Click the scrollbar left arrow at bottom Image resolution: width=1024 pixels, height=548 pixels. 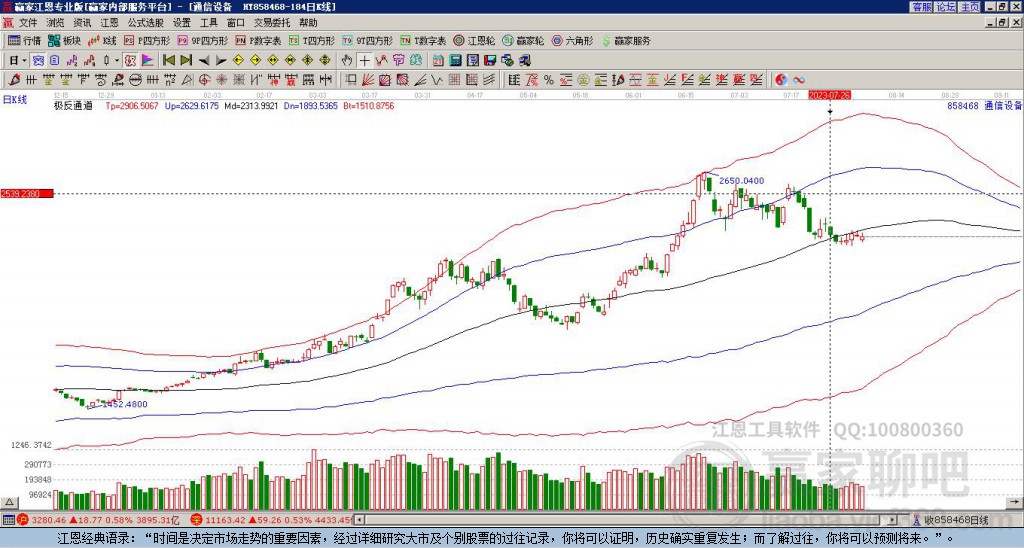click(360, 520)
